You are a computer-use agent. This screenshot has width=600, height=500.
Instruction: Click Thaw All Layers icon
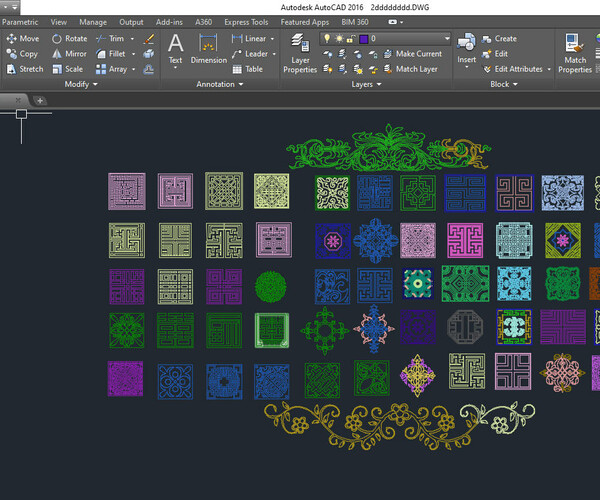click(358, 69)
